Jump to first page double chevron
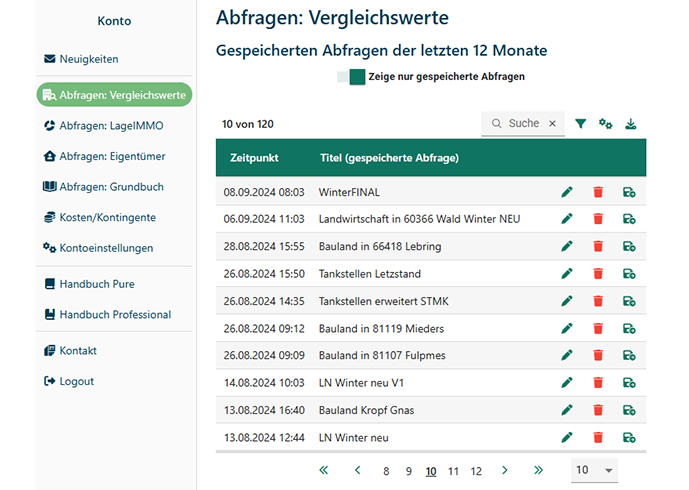 (x=324, y=470)
